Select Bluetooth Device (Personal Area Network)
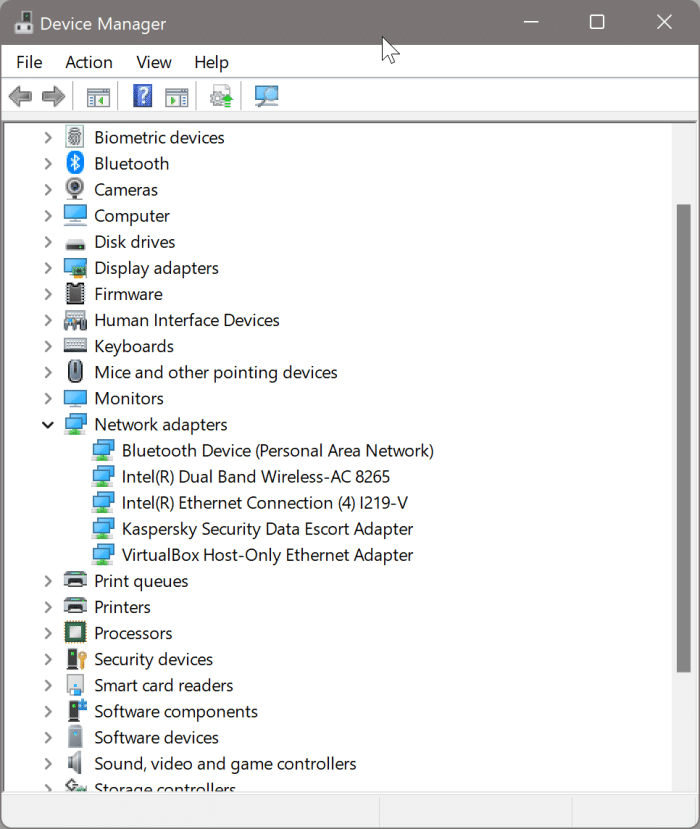Screen dimensions: 700x829 pos(278,450)
